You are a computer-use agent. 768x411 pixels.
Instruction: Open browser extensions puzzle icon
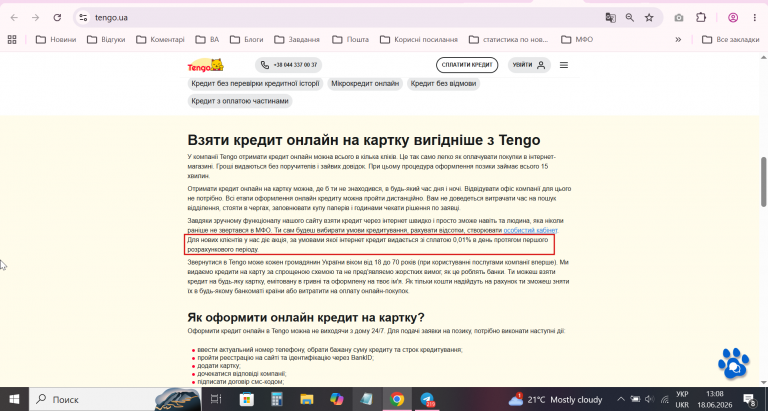point(701,18)
